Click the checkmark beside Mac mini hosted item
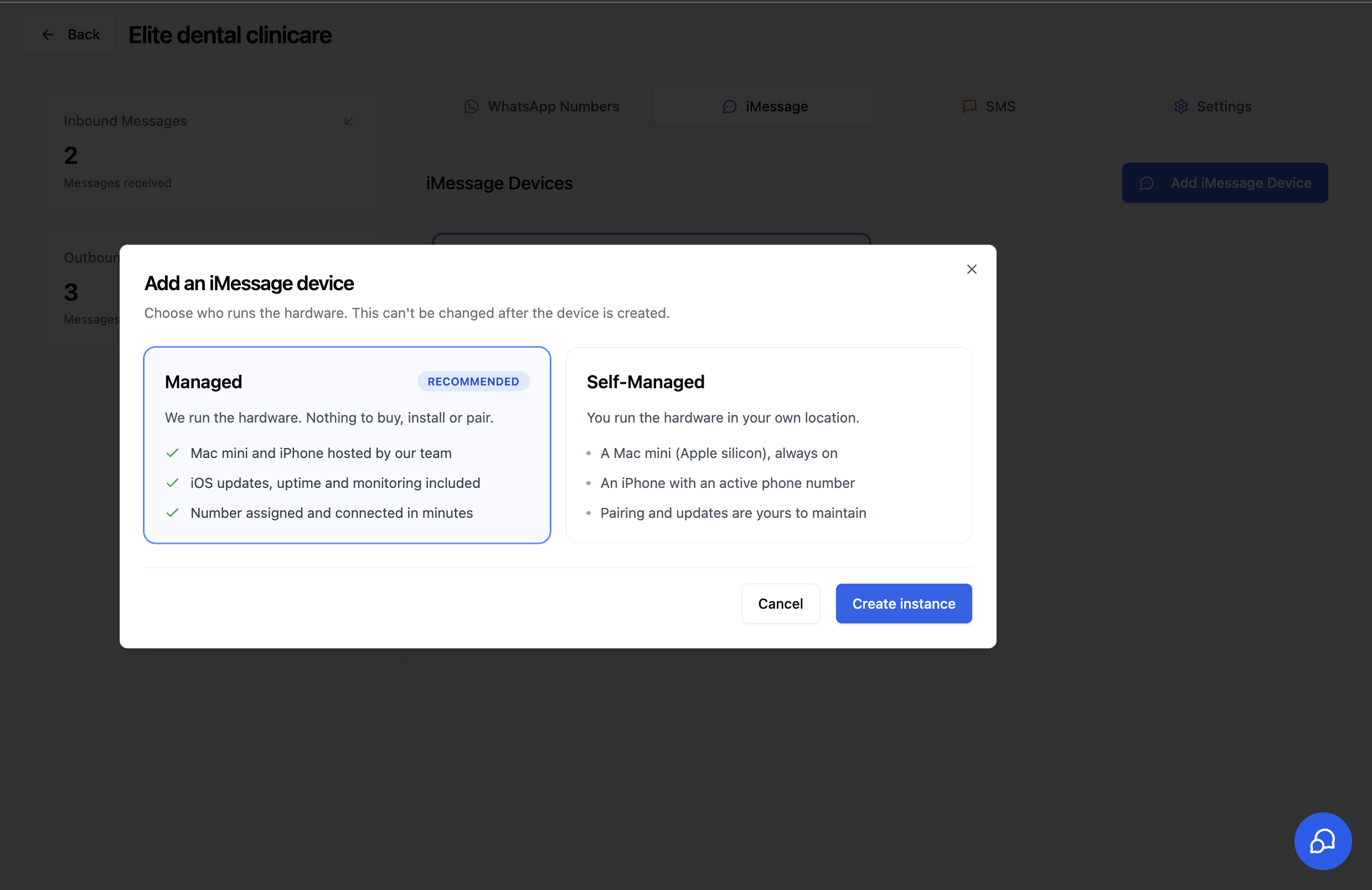The image size is (1372, 890). coord(172,453)
